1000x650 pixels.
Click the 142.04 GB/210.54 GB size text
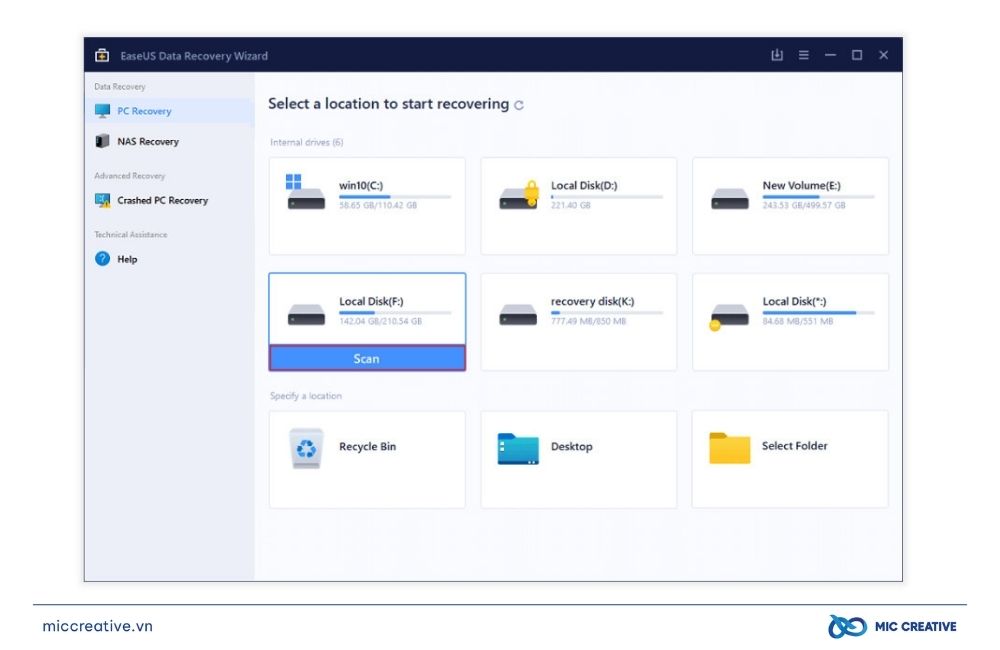pyautogui.click(x=380, y=321)
